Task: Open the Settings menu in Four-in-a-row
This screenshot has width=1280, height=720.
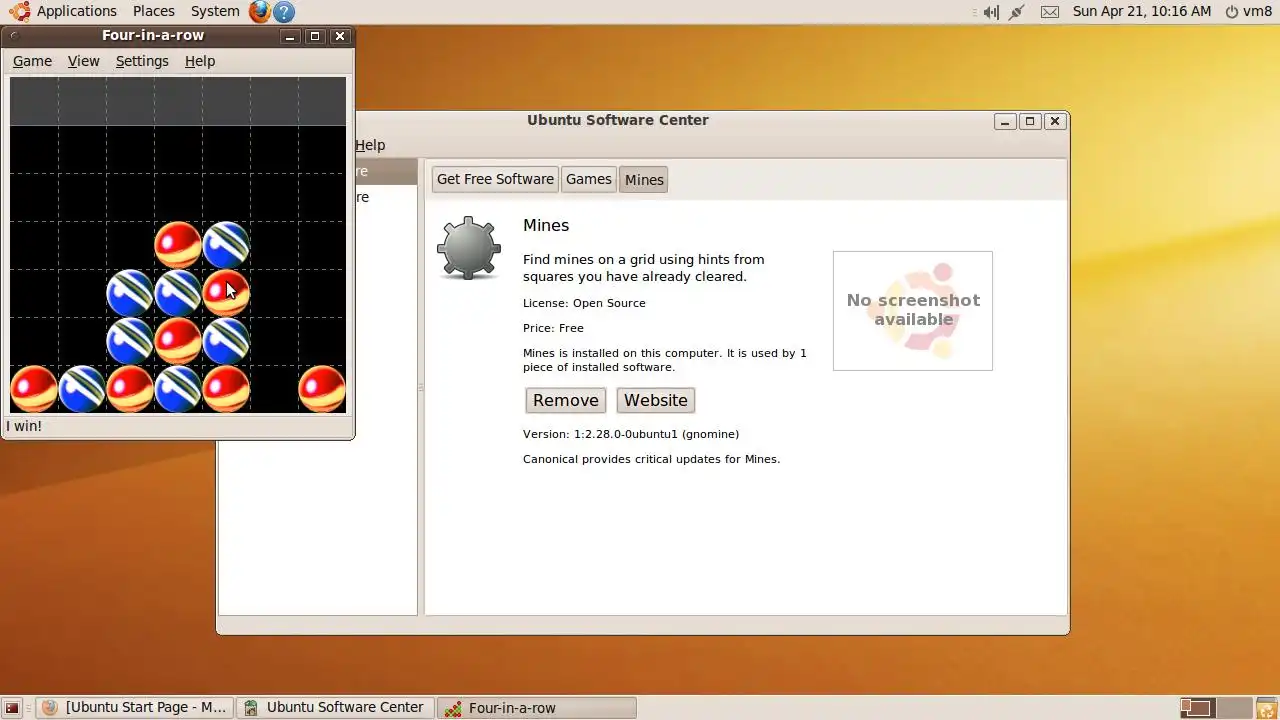Action: pyautogui.click(x=142, y=61)
